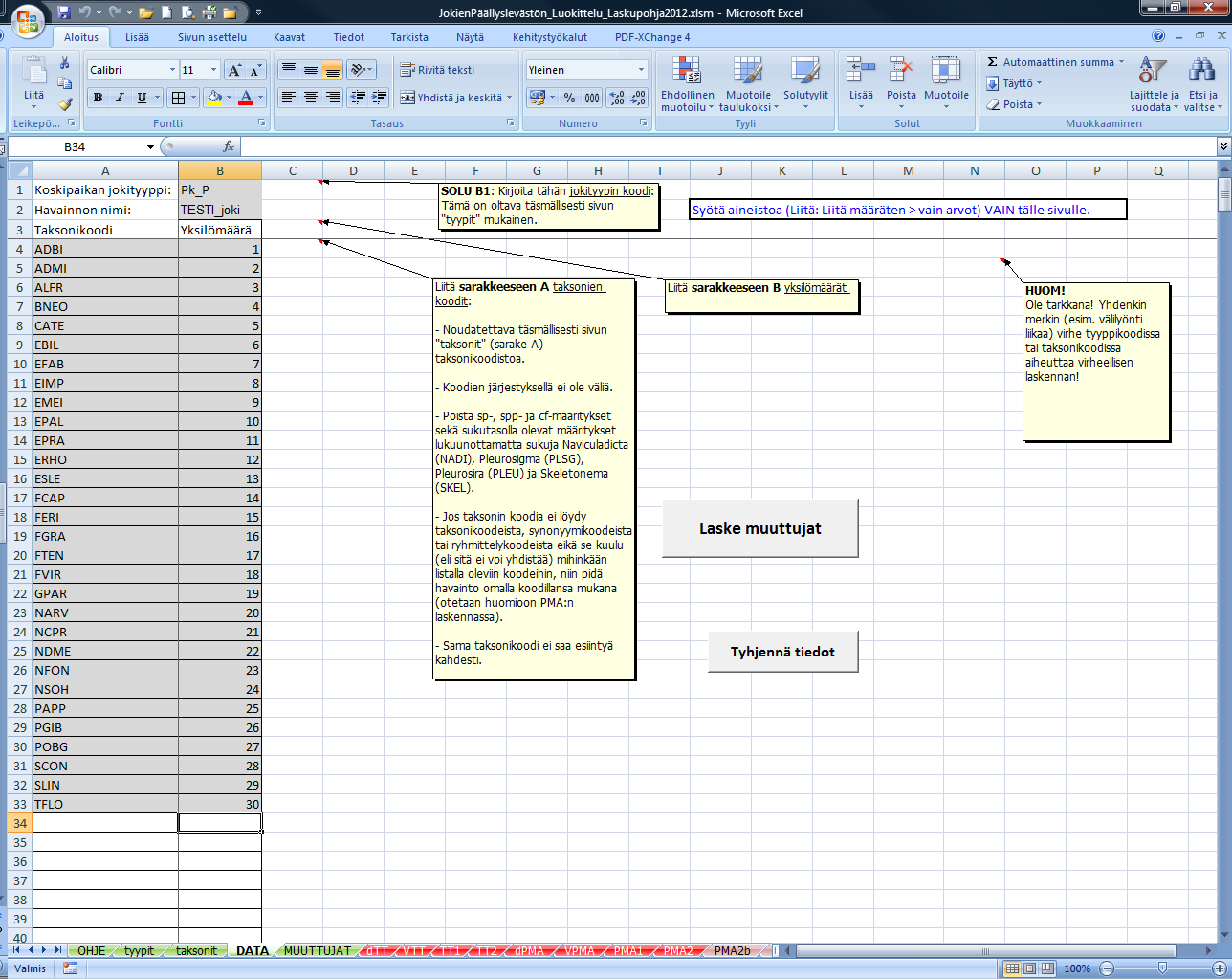Click the fx insert function icon
The image size is (1232, 979).
click(229, 146)
